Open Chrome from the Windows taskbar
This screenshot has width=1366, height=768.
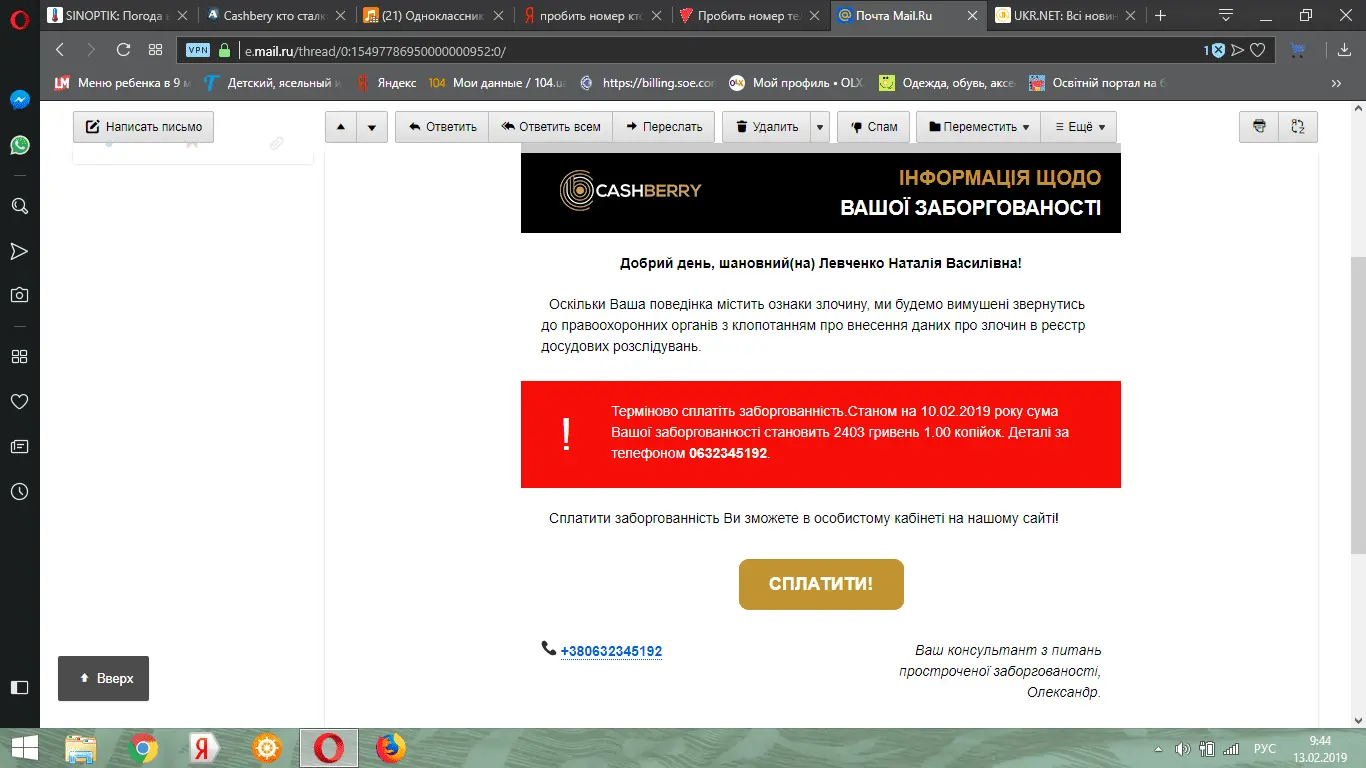point(143,748)
